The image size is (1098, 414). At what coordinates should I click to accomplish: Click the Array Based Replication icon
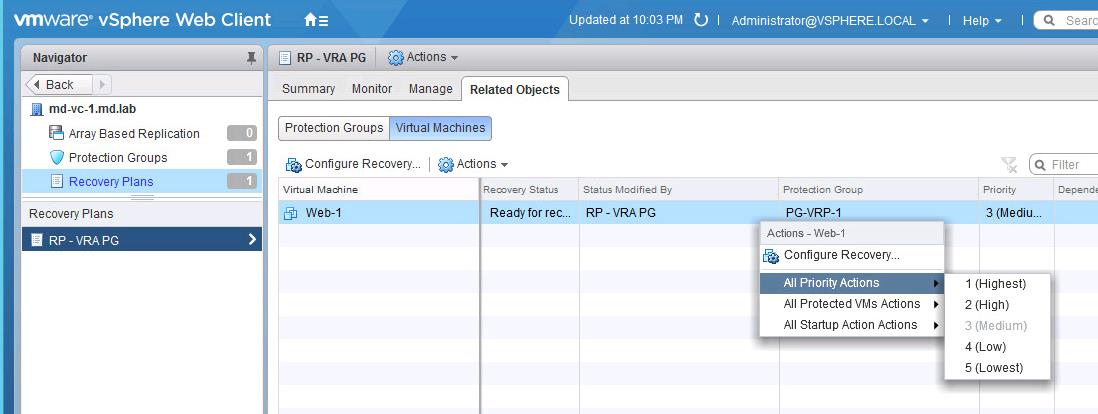pos(57,133)
